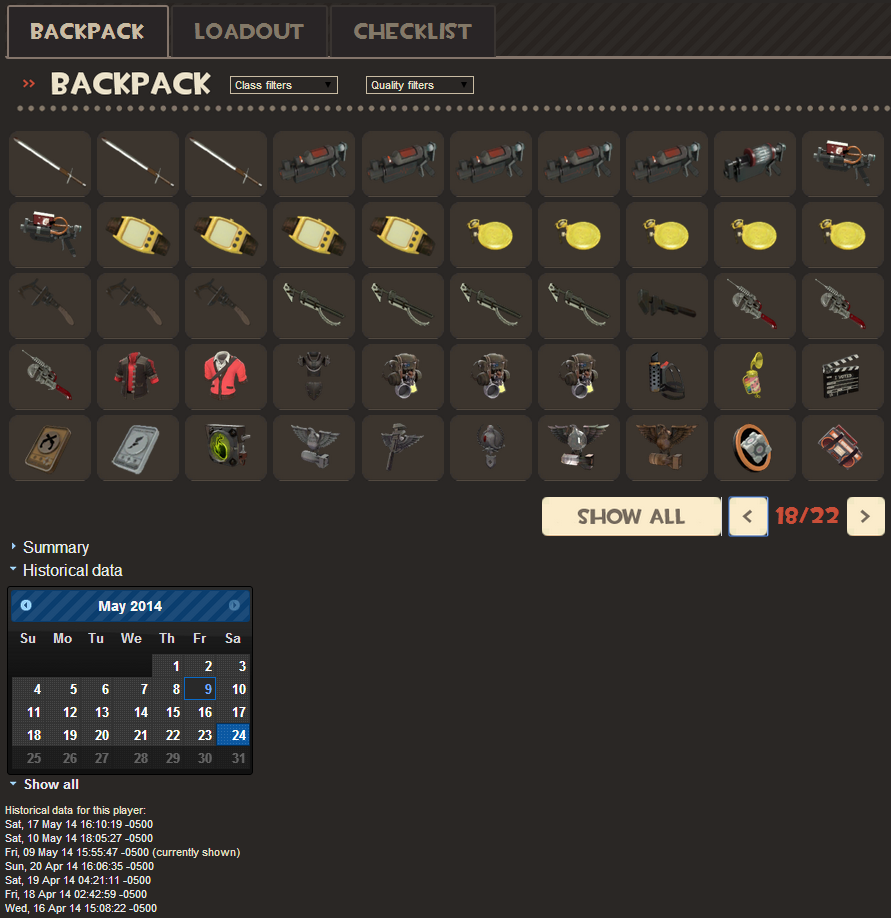Click the 18/22 page indicator

tap(807, 516)
